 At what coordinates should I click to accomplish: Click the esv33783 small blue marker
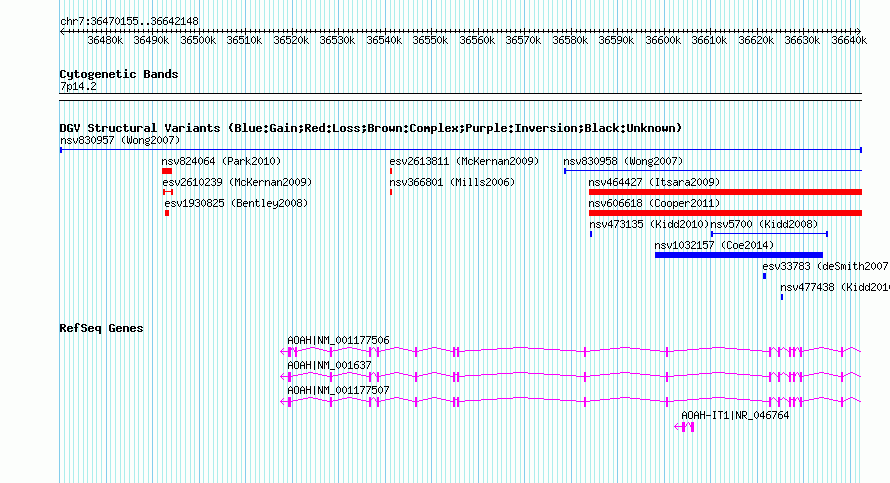click(765, 276)
